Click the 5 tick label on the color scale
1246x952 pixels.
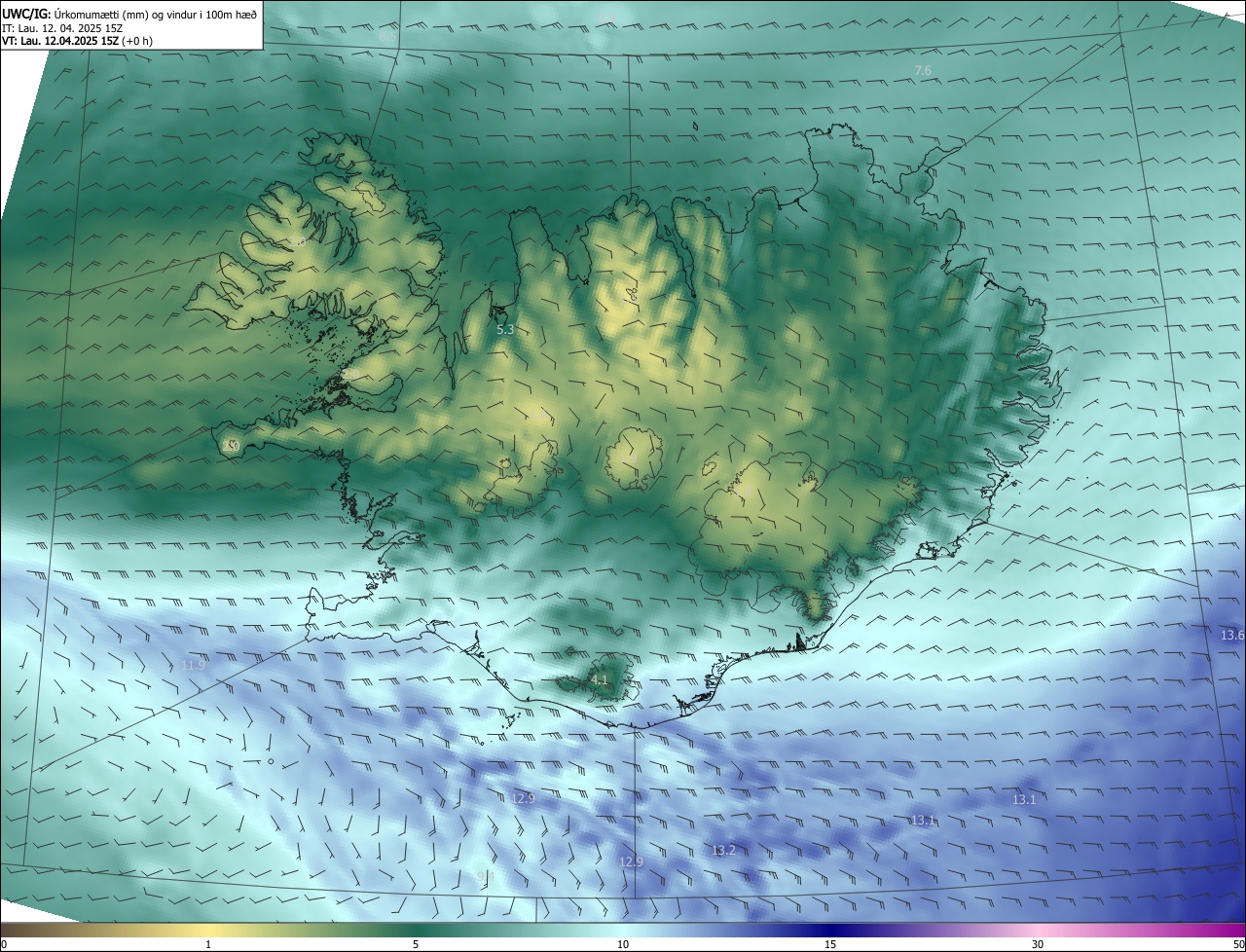pyautogui.click(x=416, y=944)
